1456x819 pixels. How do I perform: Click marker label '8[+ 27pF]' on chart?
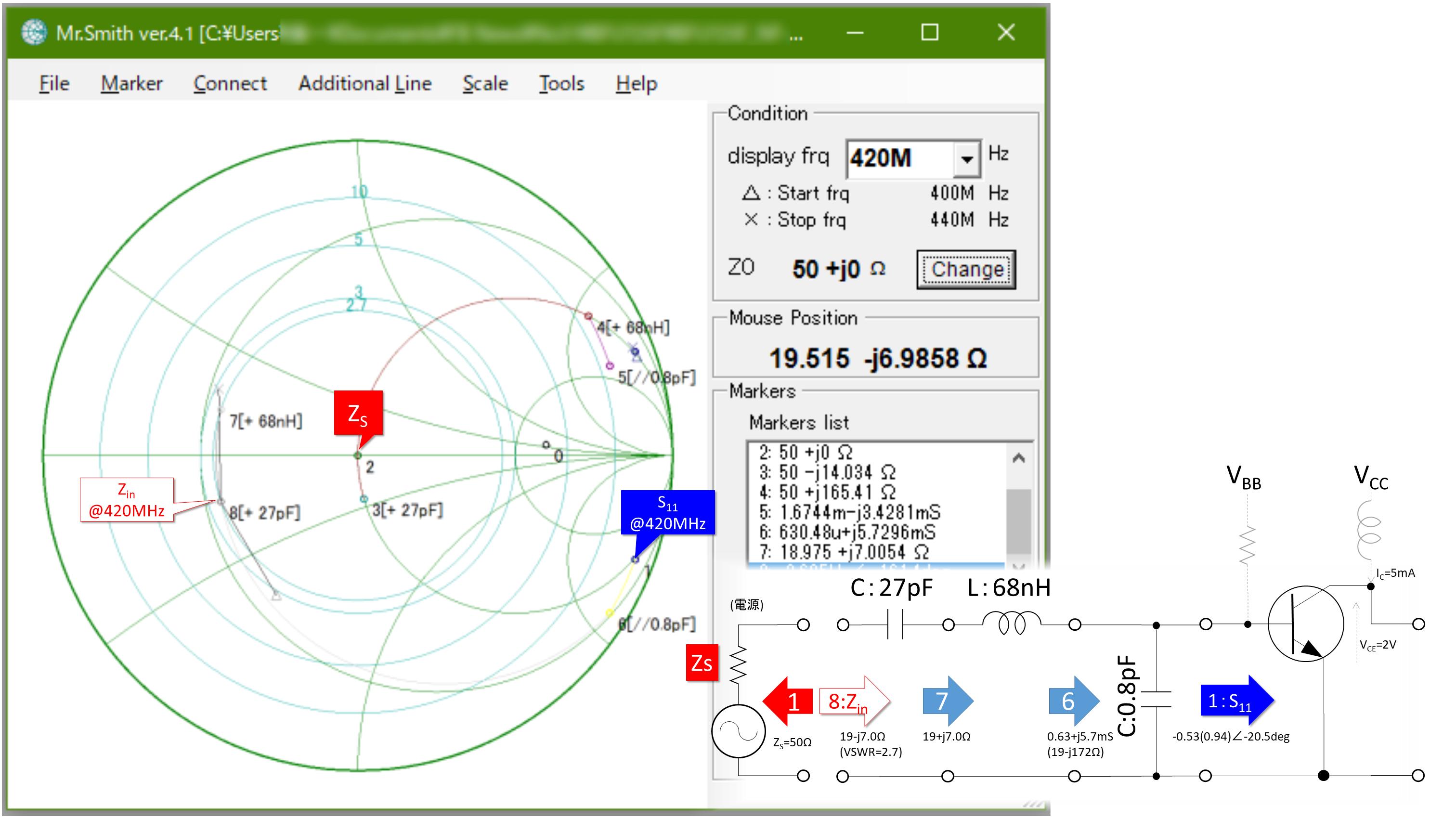264,513
